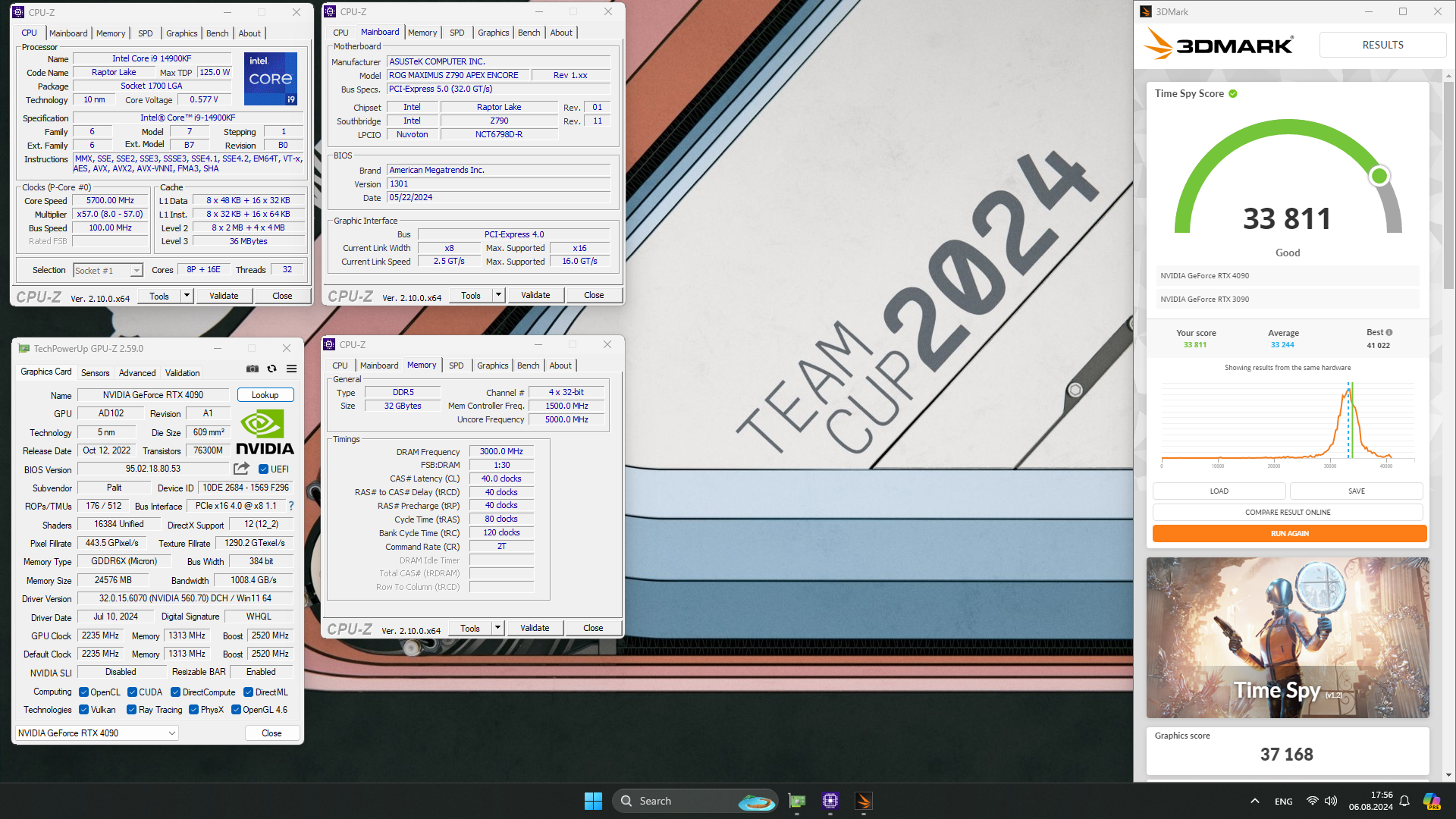
Task: Open volume tray icon
Action: click(x=1331, y=801)
